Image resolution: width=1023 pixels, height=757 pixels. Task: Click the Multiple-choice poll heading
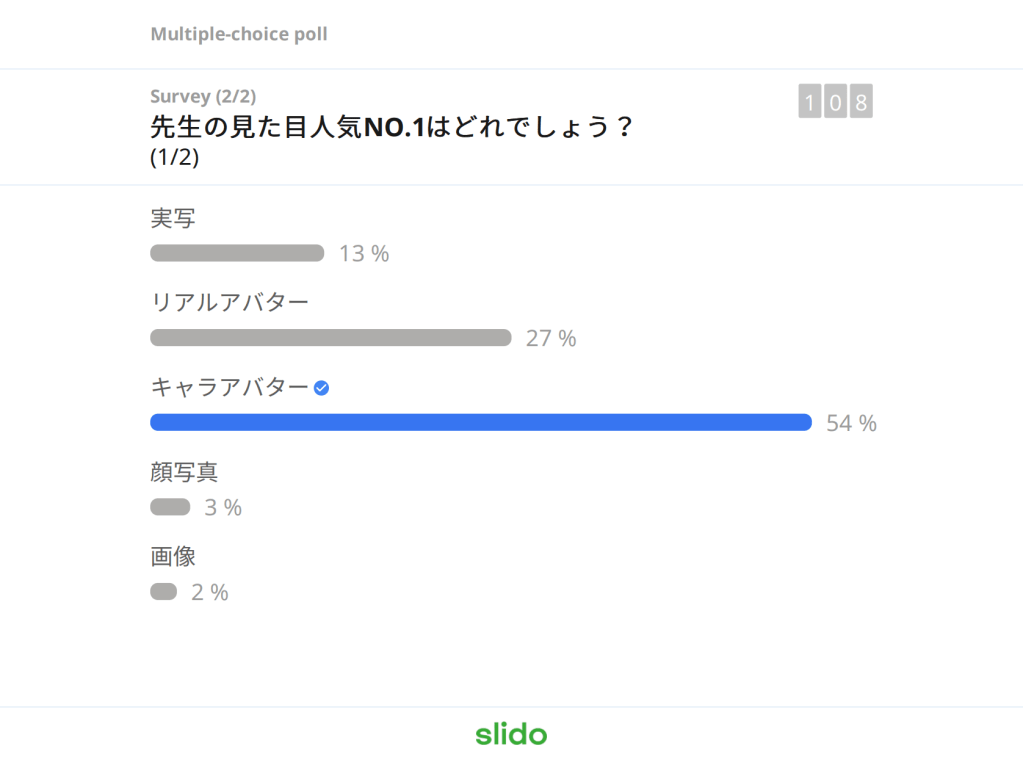239,34
